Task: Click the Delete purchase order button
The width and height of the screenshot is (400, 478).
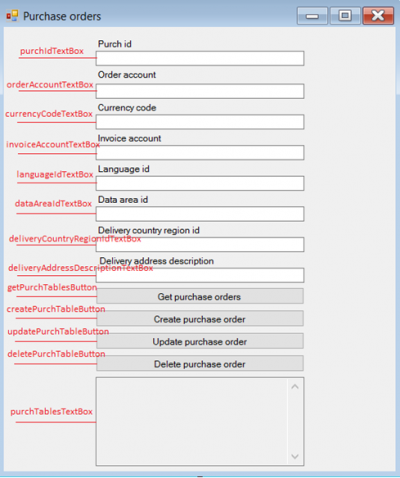Action: point(200,363)
